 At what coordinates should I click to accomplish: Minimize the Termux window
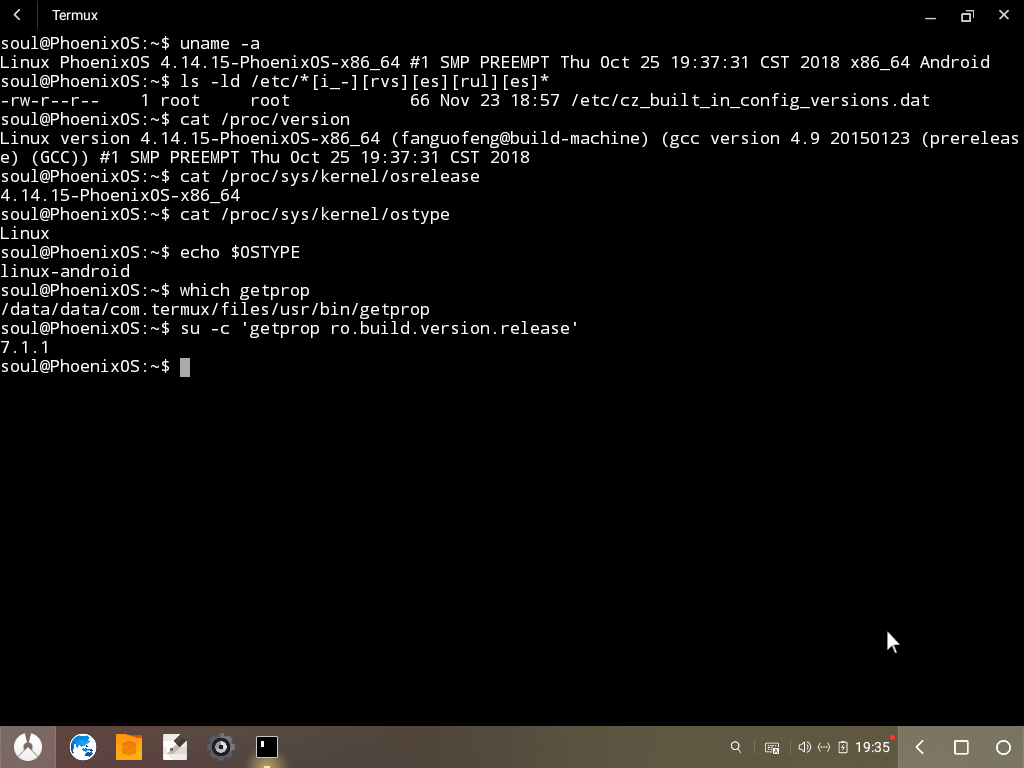(931, 16)
